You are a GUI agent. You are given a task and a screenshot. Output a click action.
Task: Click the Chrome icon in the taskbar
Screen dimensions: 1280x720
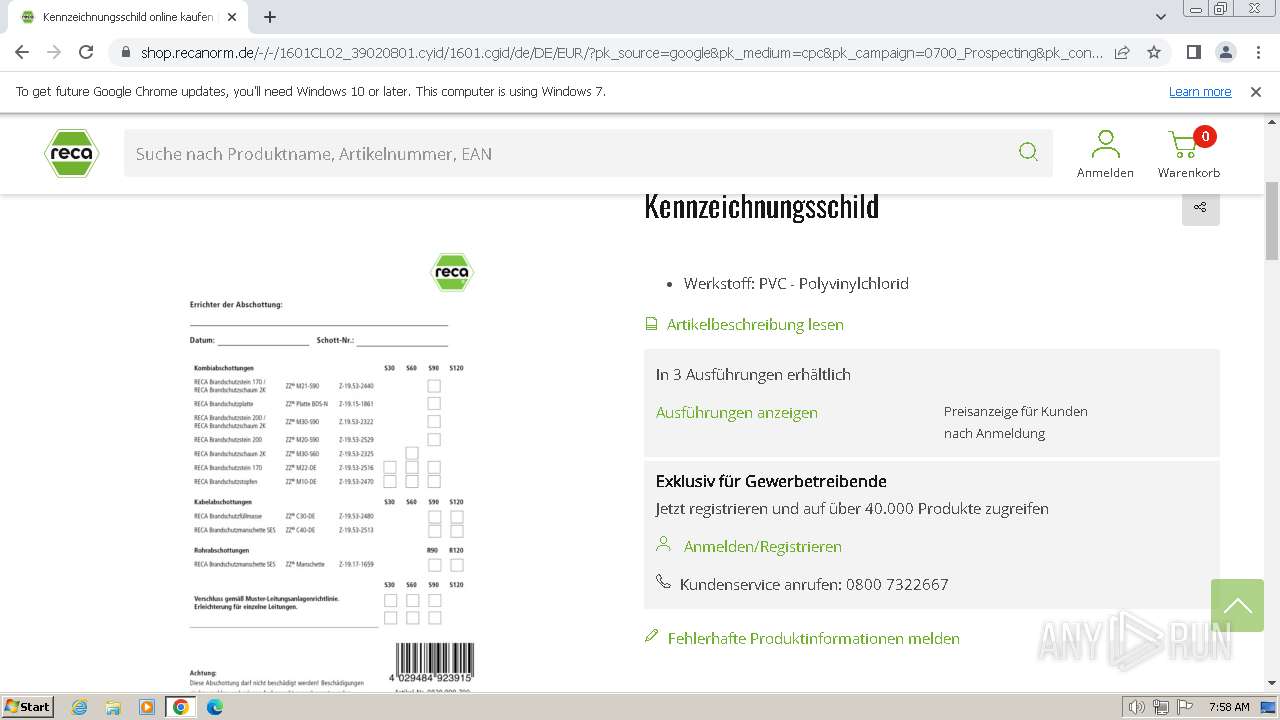coord(181,707)
